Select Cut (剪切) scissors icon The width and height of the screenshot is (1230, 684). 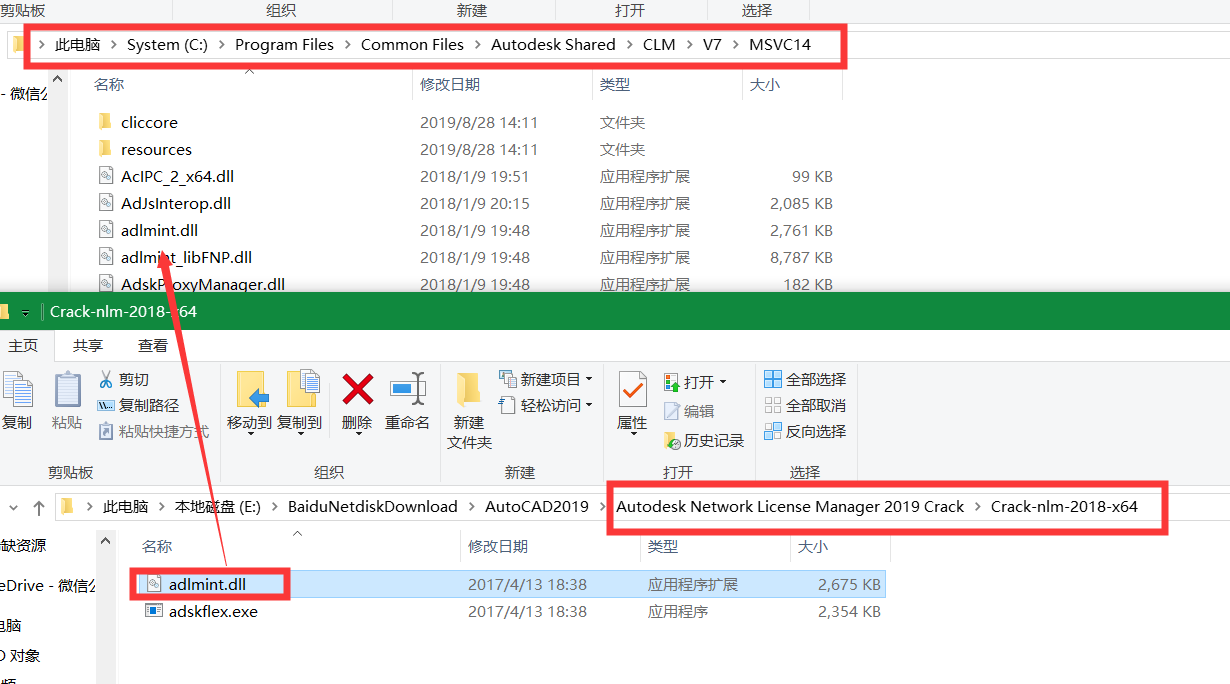click(x=106, y=379)
